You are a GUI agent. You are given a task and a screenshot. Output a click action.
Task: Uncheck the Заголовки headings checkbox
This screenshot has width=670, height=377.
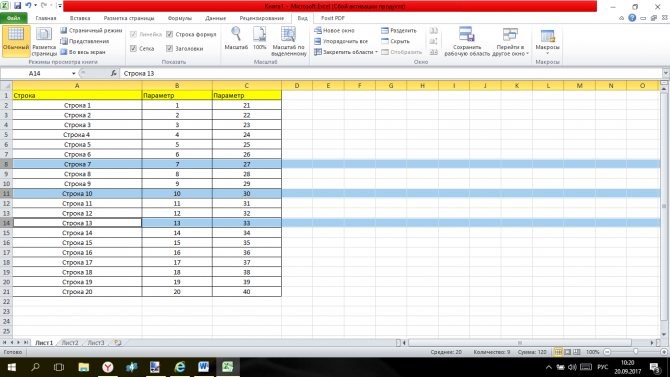170,49
